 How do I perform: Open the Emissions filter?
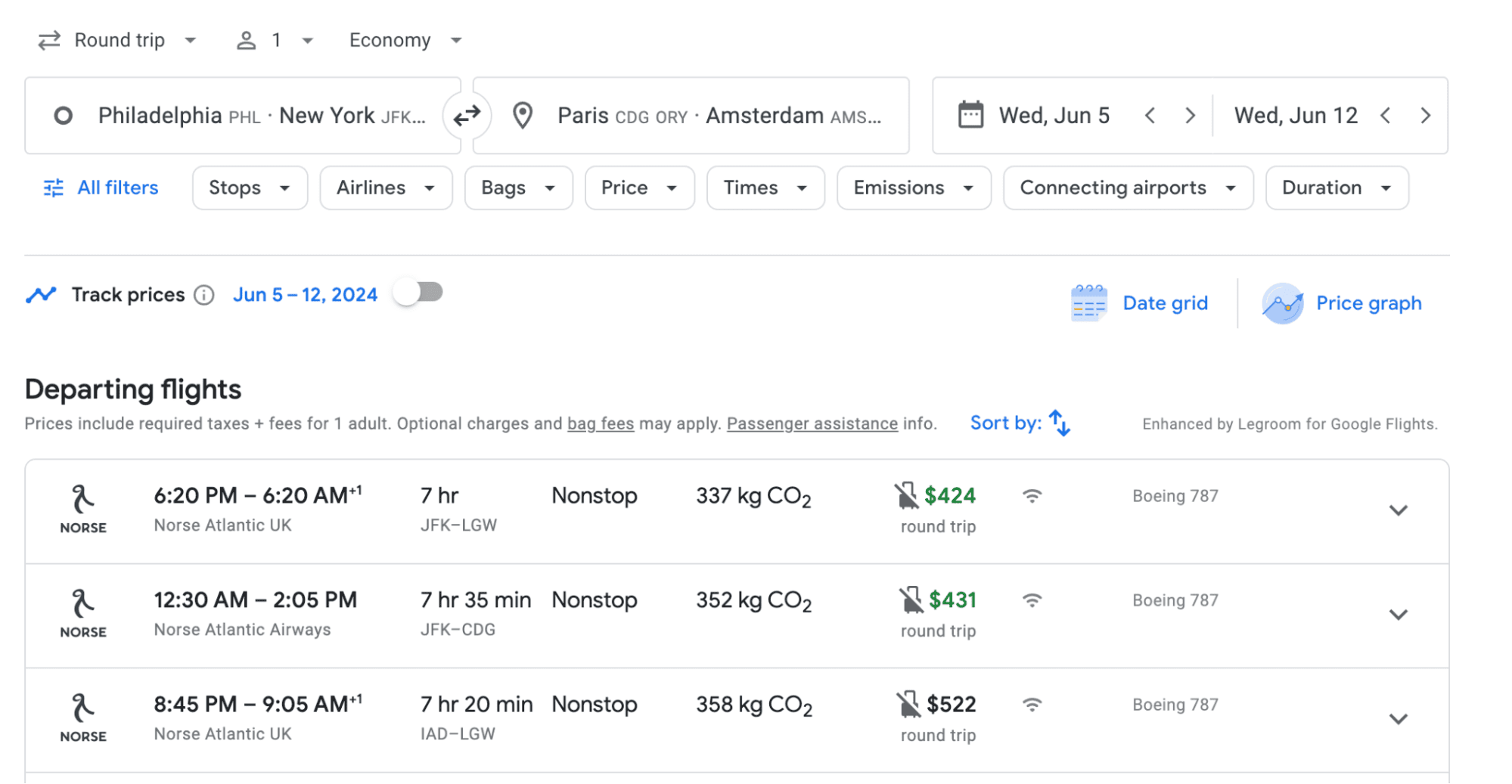[914, 187]
